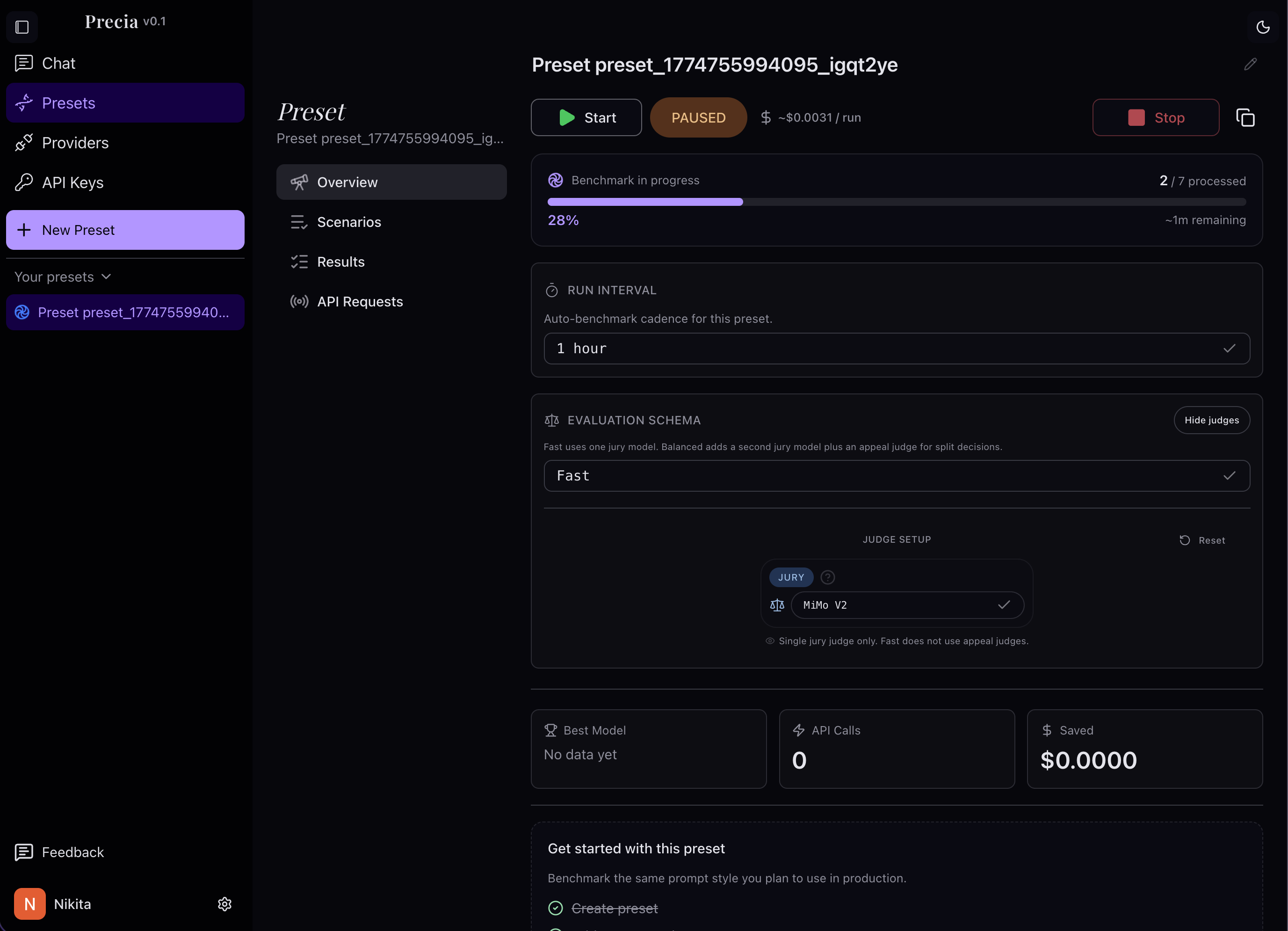
Task: Click the benchmark progress bar
Action: (x=896, y=202)
